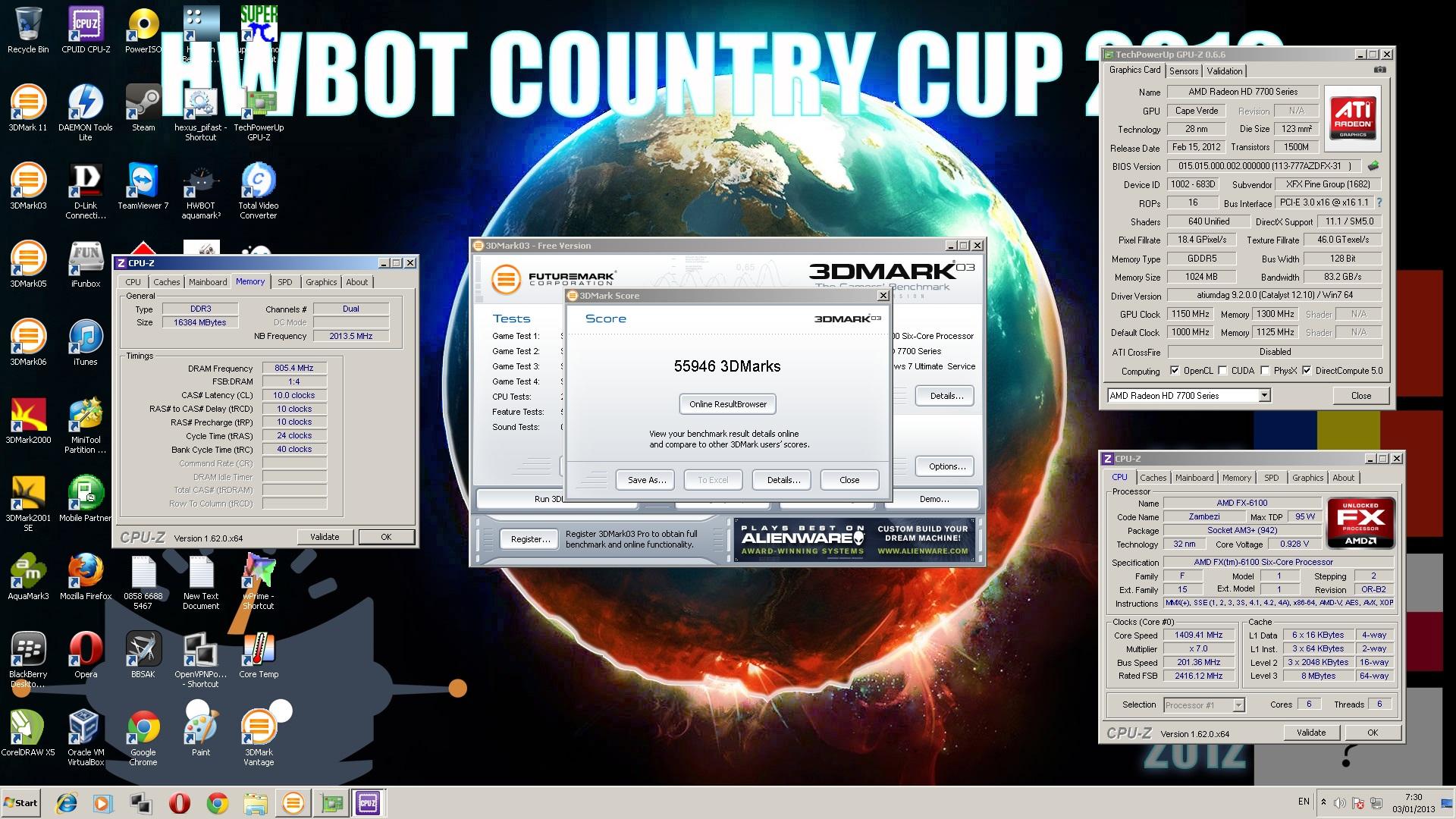Viewport: 1456px width, 819px height.
Task: Click DRAM Frequency value field 805.4 MHz
Action: (294, 368)
